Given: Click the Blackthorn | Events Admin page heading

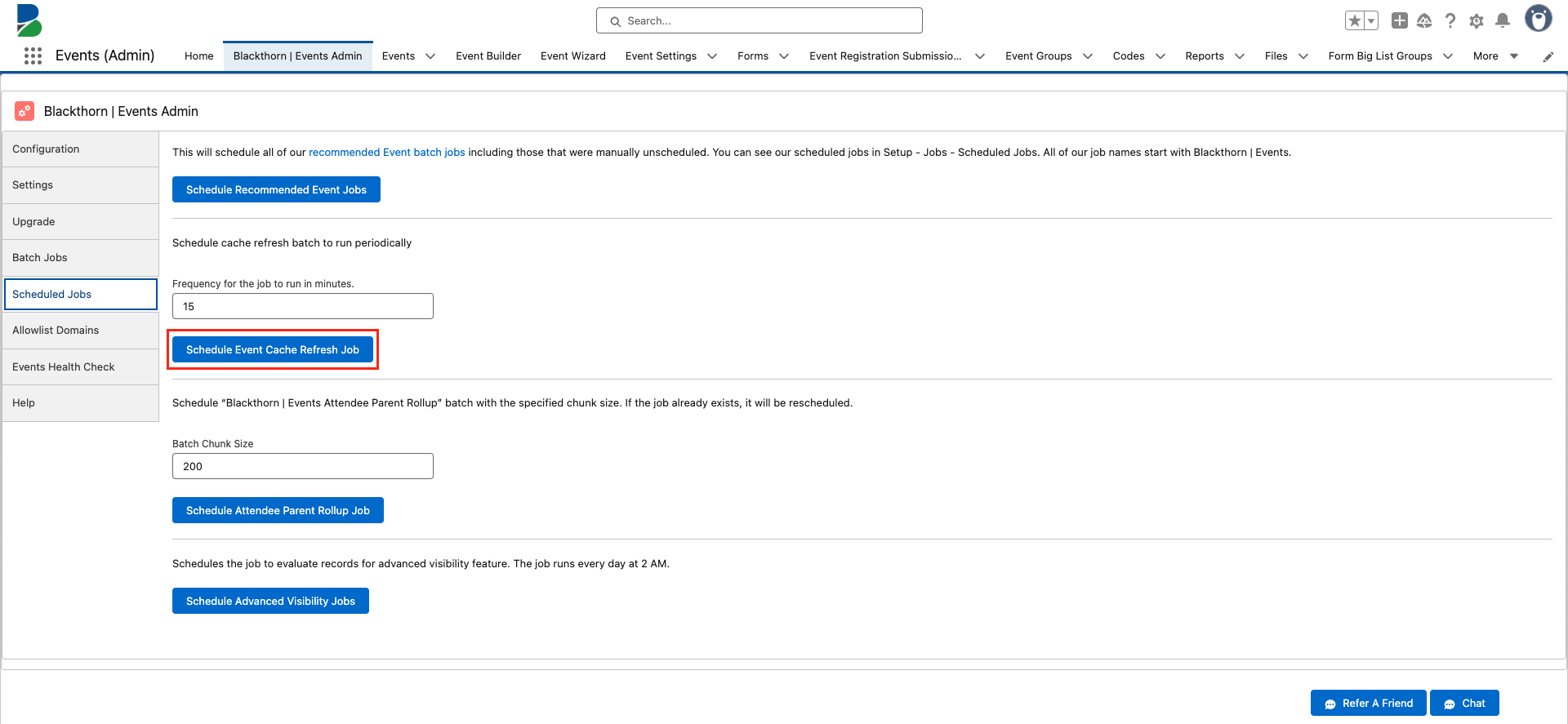Looking at the screenshot, I should click(121, 111).
